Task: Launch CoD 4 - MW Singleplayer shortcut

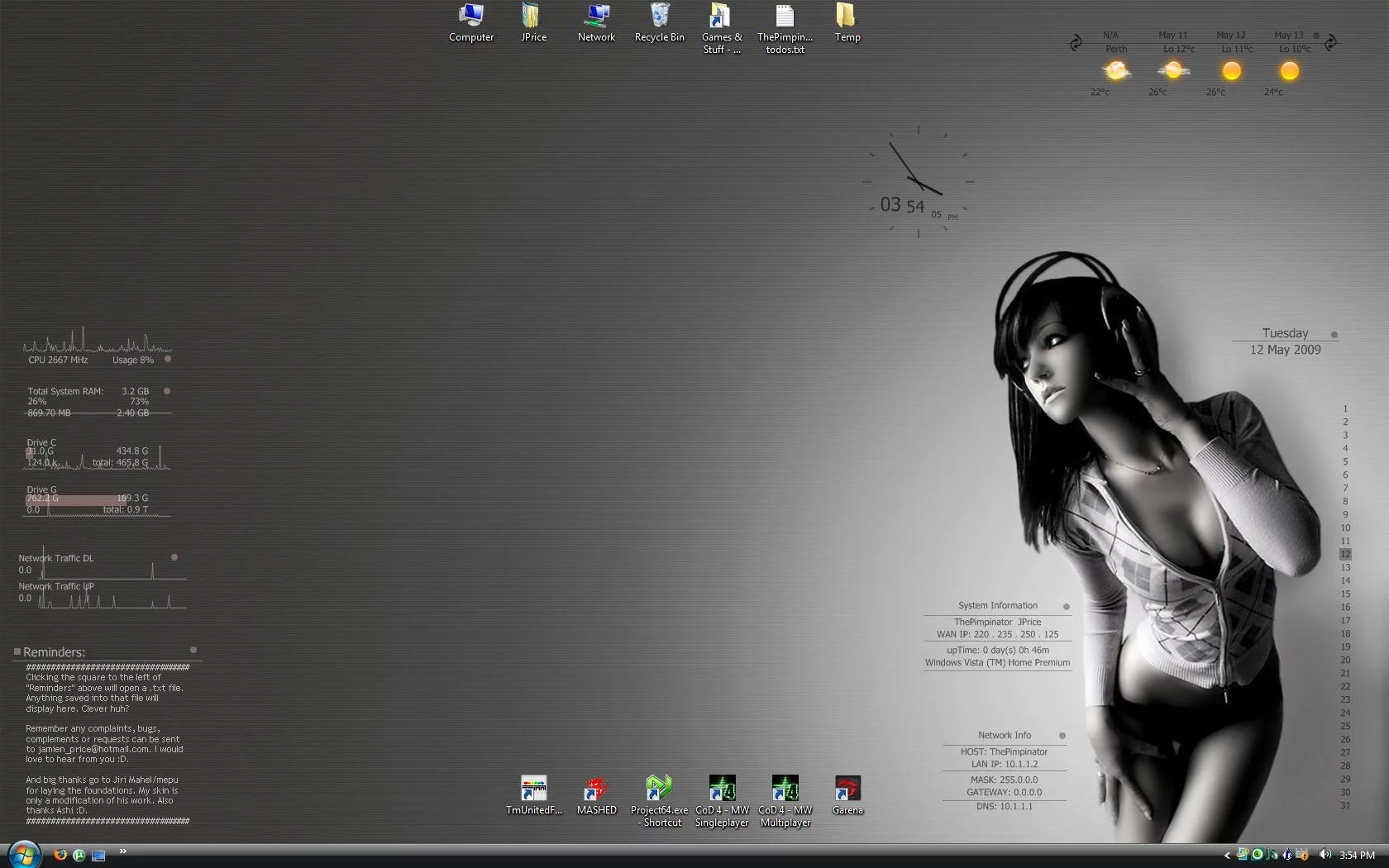Action: tap(722, 789)
